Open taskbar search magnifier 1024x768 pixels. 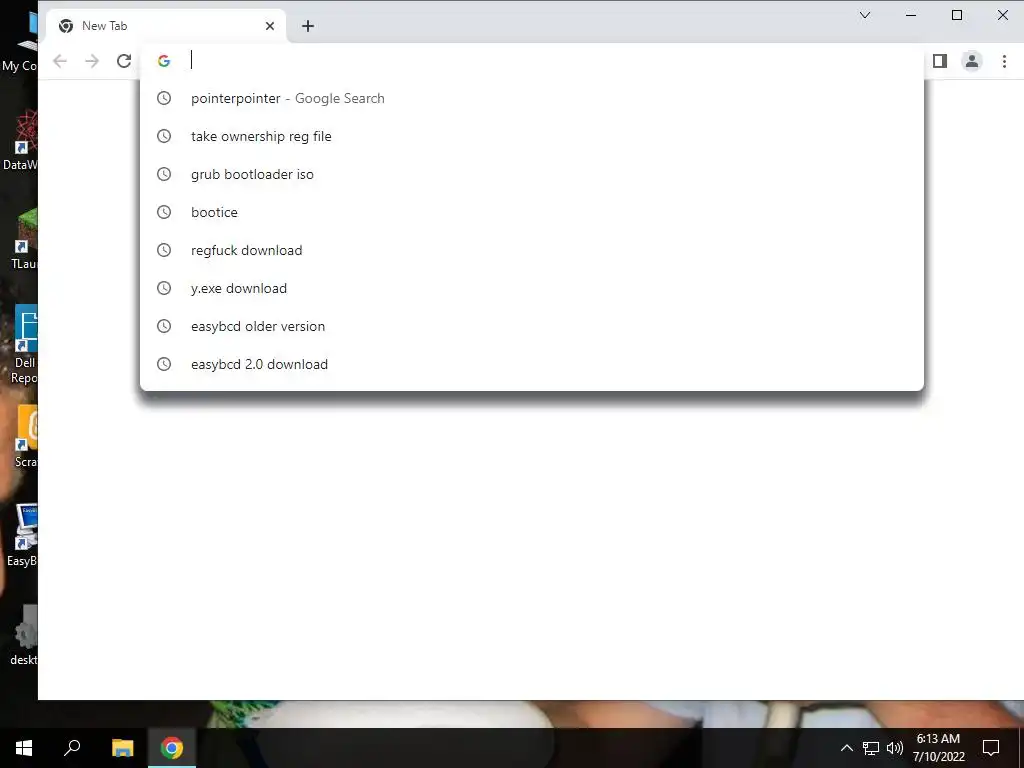pos(72,748)
